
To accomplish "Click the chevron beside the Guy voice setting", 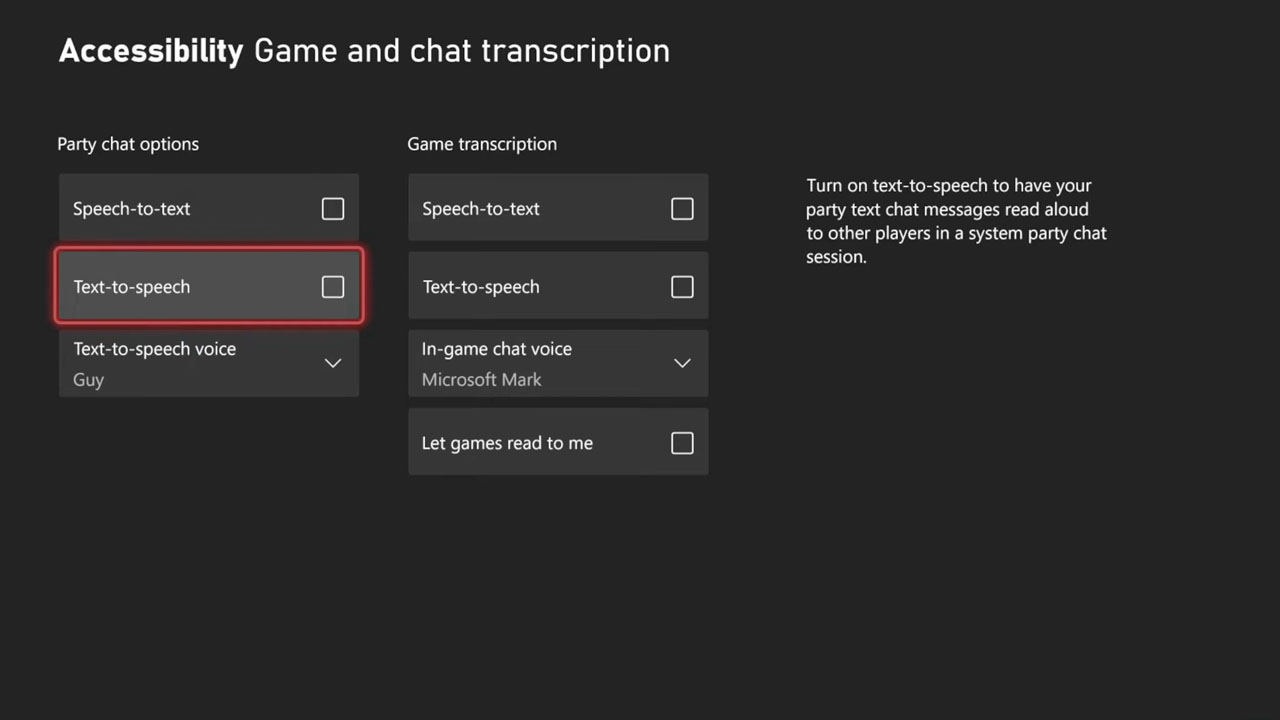I will 332,363.
